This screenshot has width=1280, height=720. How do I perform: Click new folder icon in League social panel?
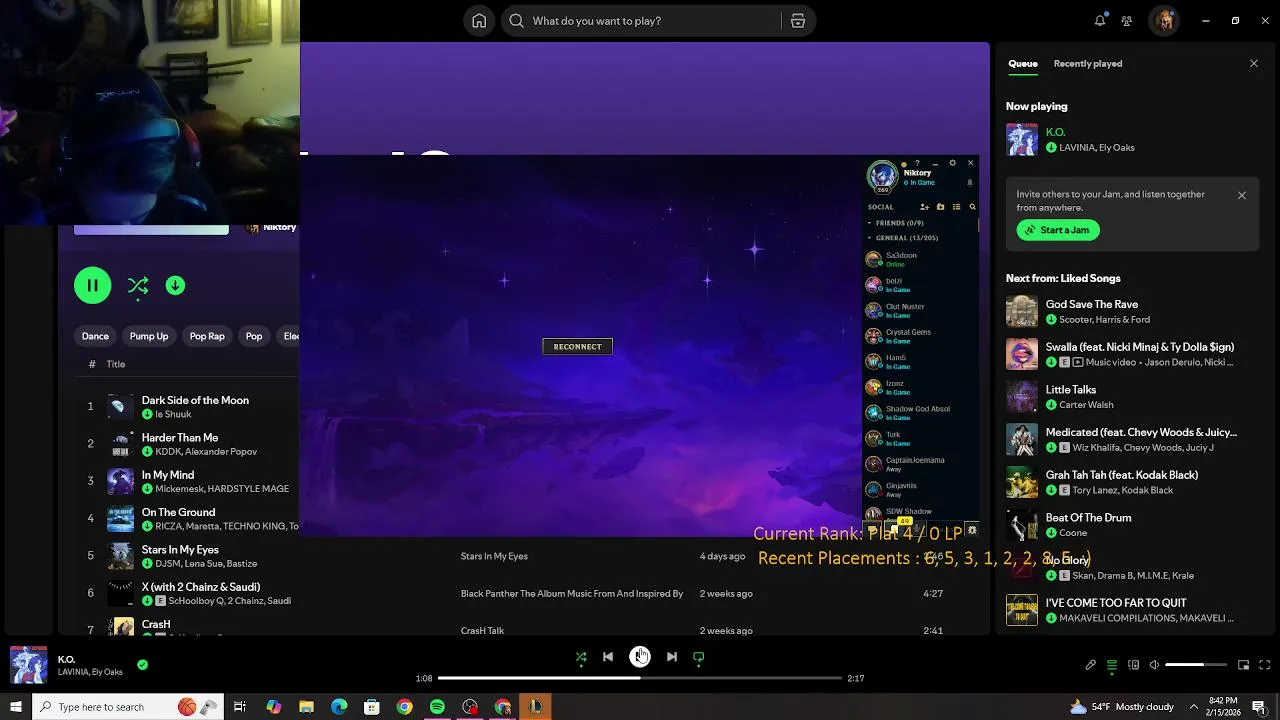(940, 207)
